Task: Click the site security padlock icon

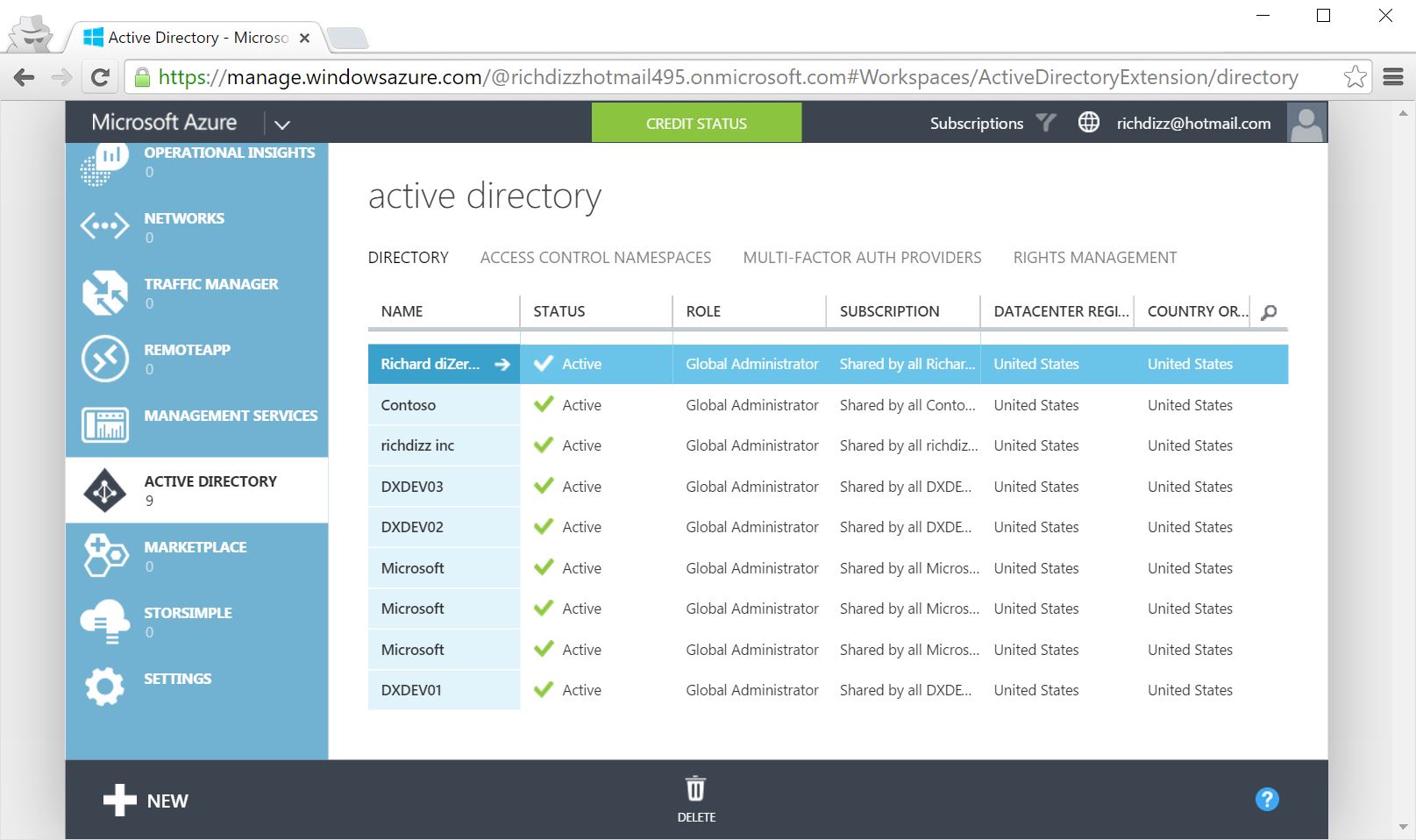Action: coord(141,77)
